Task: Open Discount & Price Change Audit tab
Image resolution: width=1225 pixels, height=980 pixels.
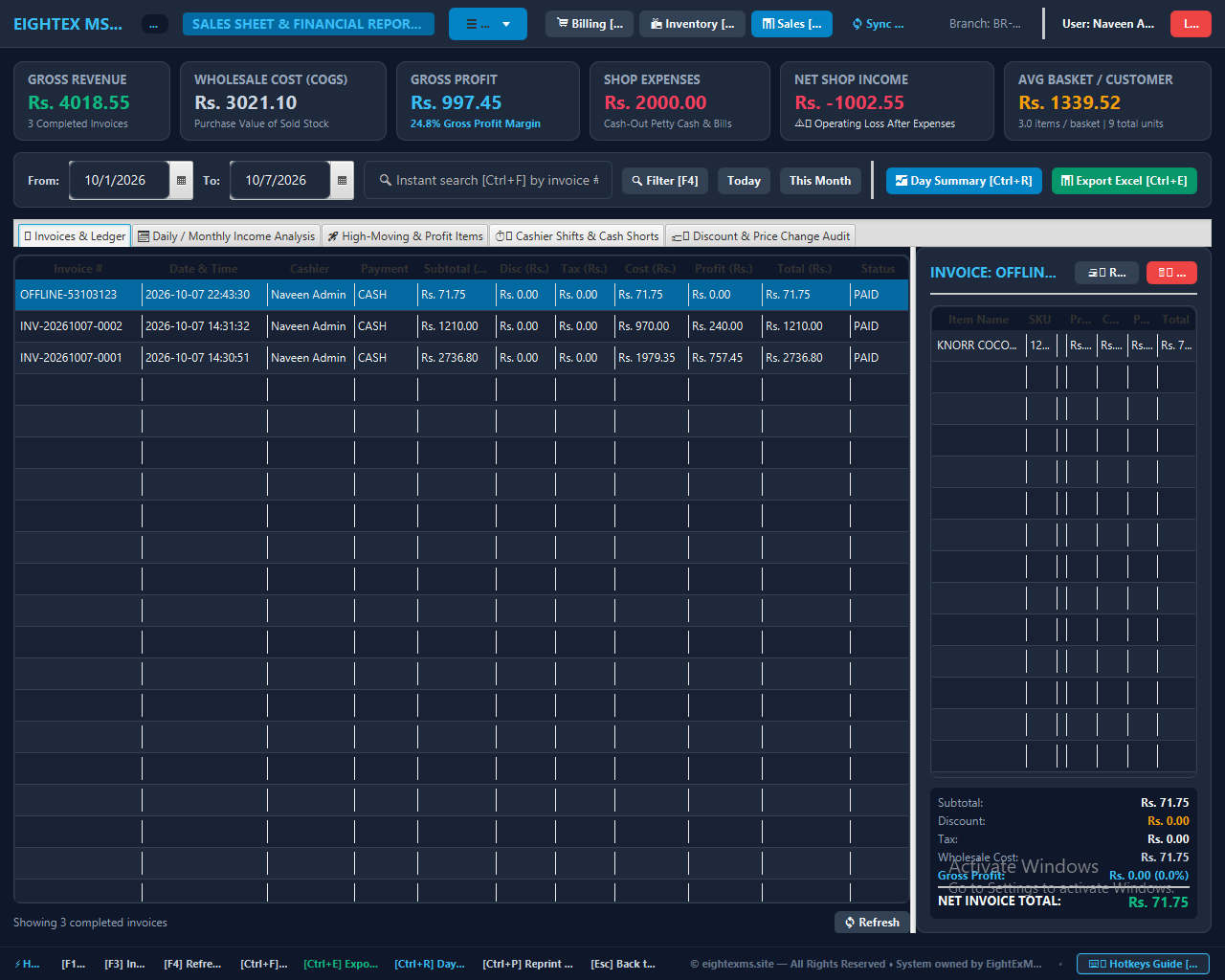Action: pos(761,236)
